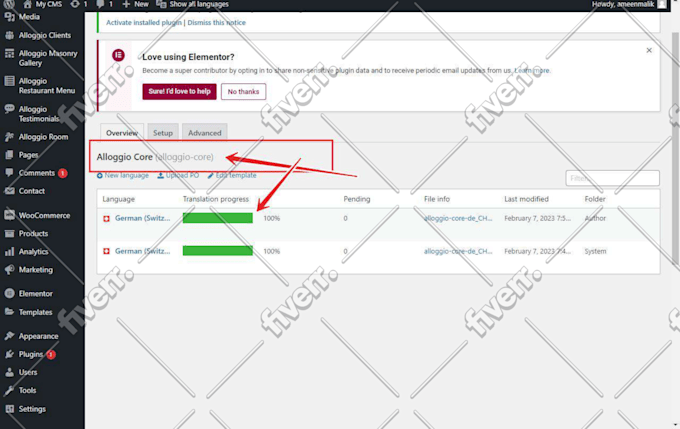This screenshot has height=429, width=680.
Task: Open Plugins icon in sidebar
Action: coord(9,354)
